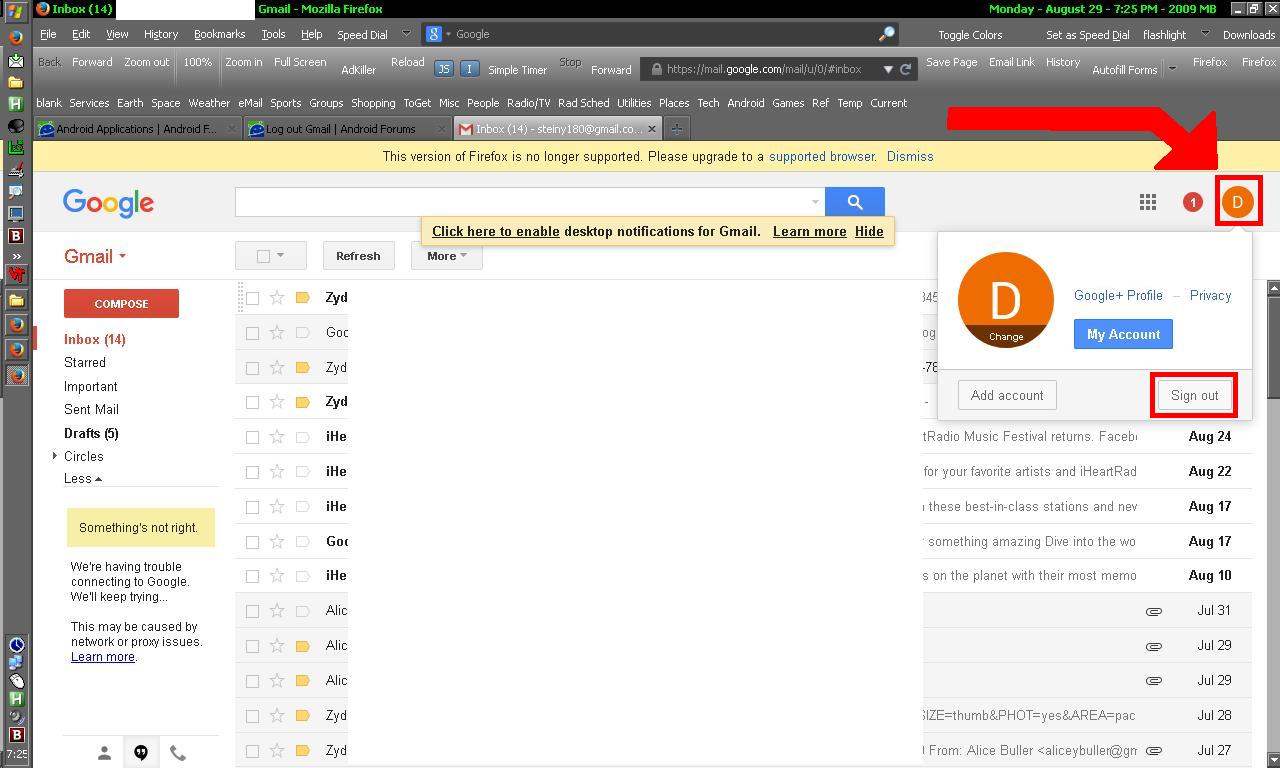Open the select-all checkbox dropdown
This screenshot has width=1280, height=768.
point(271,256)
